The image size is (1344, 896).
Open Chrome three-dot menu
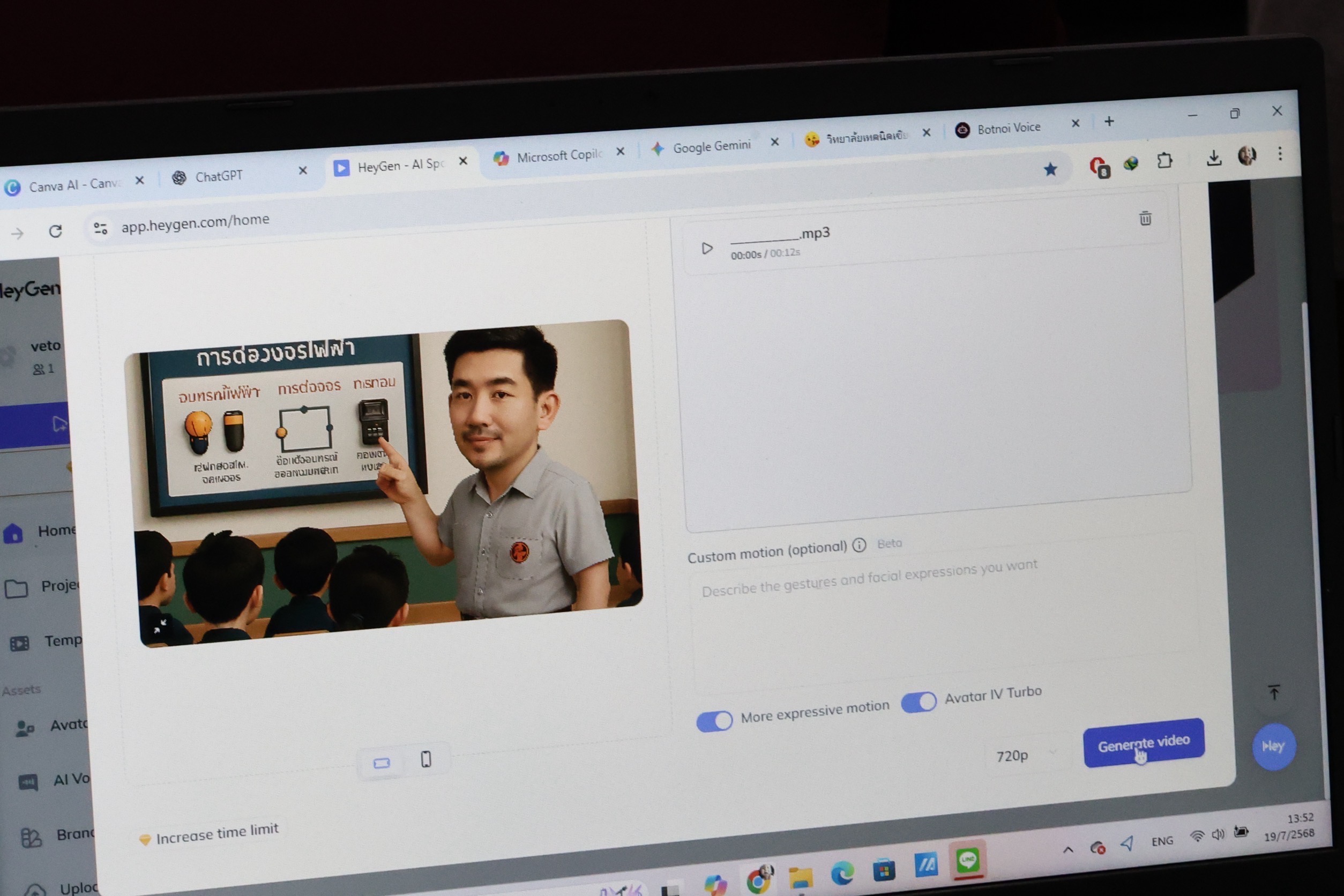(1280, 153)
